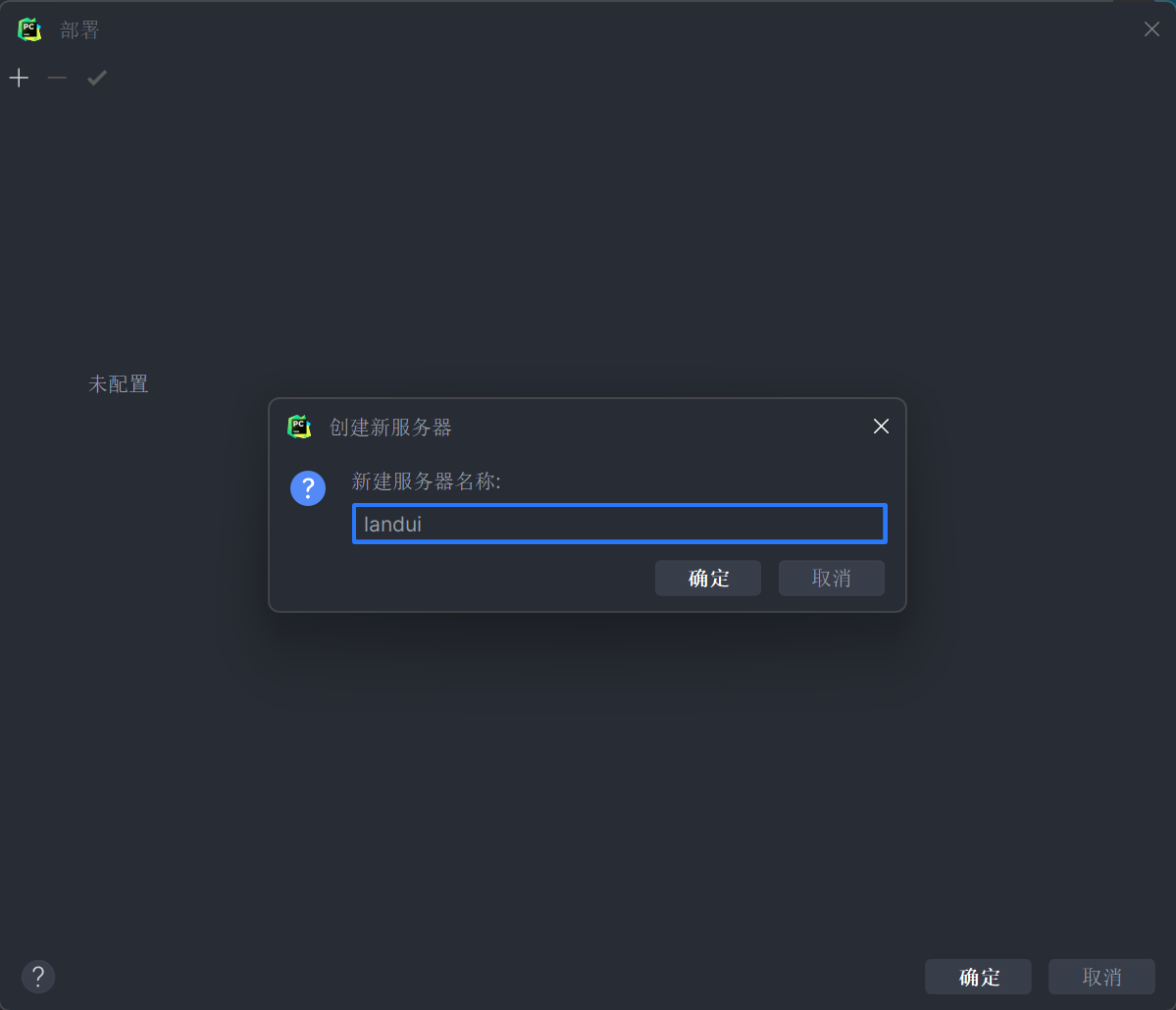Add a new deployment server with plus icon
Screen dimensions: 1176x1010
point(19,78)
